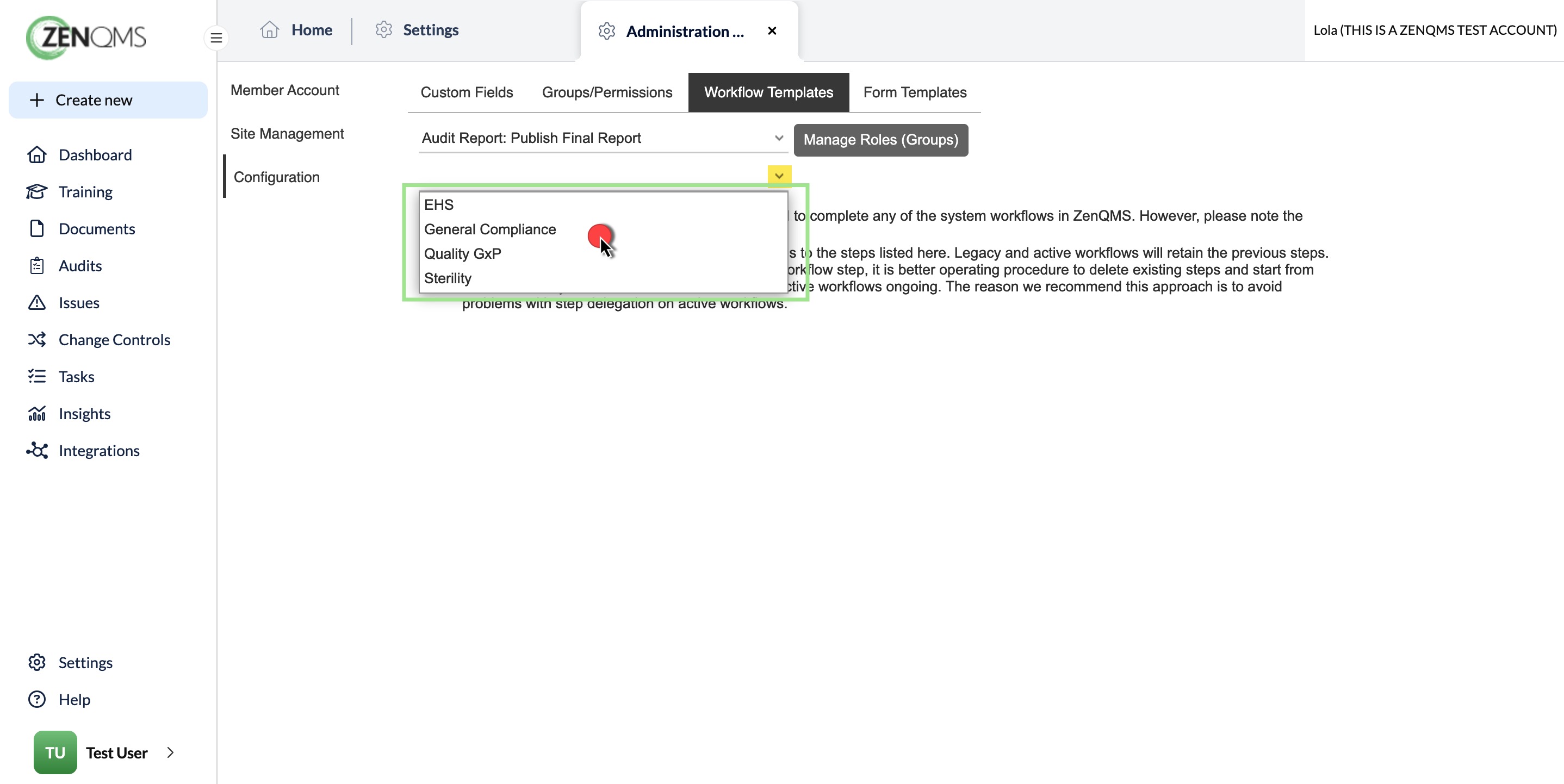Click the Dashboard house icon

pyautogui.click(x=37, y=155)
